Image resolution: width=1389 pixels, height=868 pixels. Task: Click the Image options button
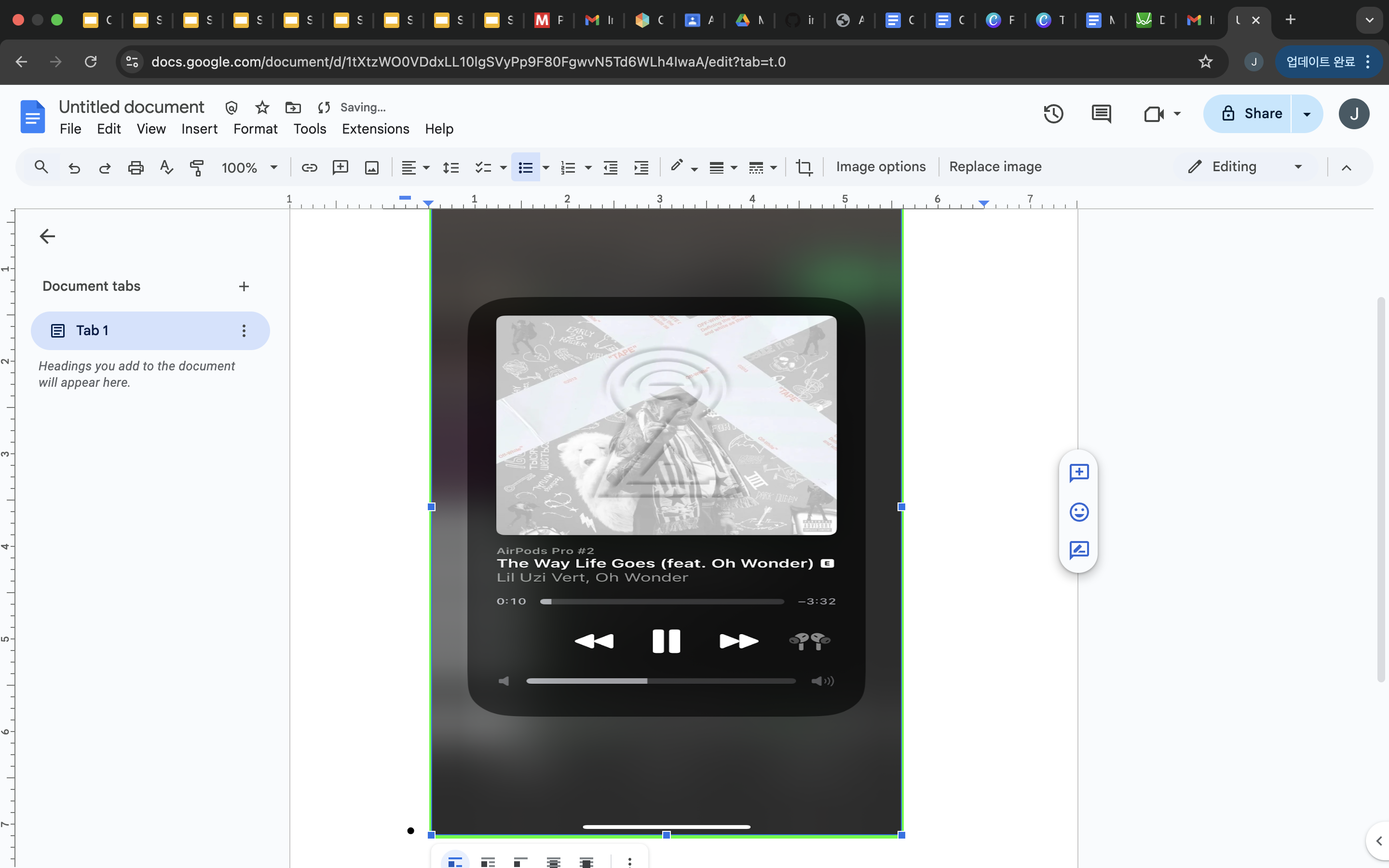click(x=881, y=166)
